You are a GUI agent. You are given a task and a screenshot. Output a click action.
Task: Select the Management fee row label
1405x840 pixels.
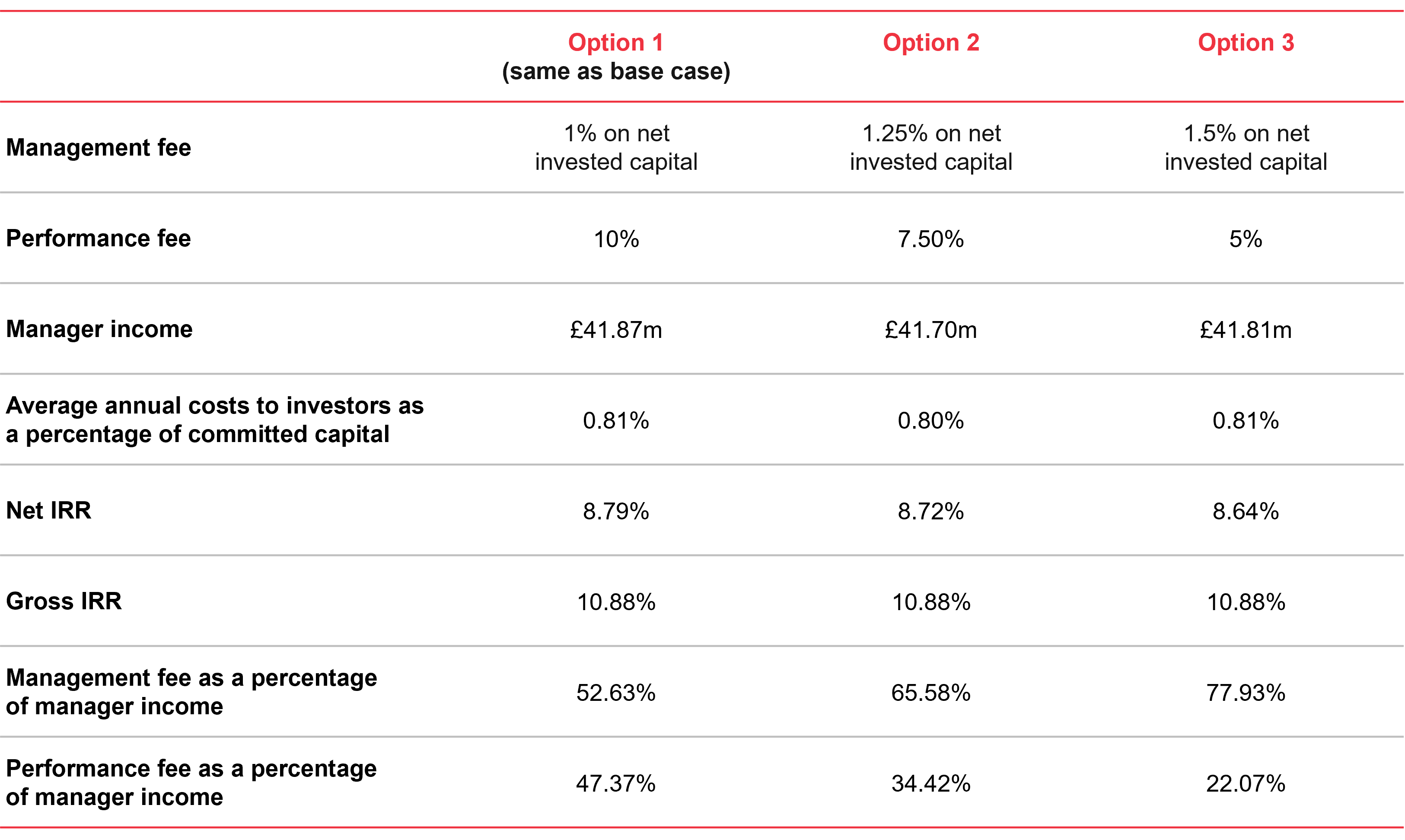pos(99,148)
